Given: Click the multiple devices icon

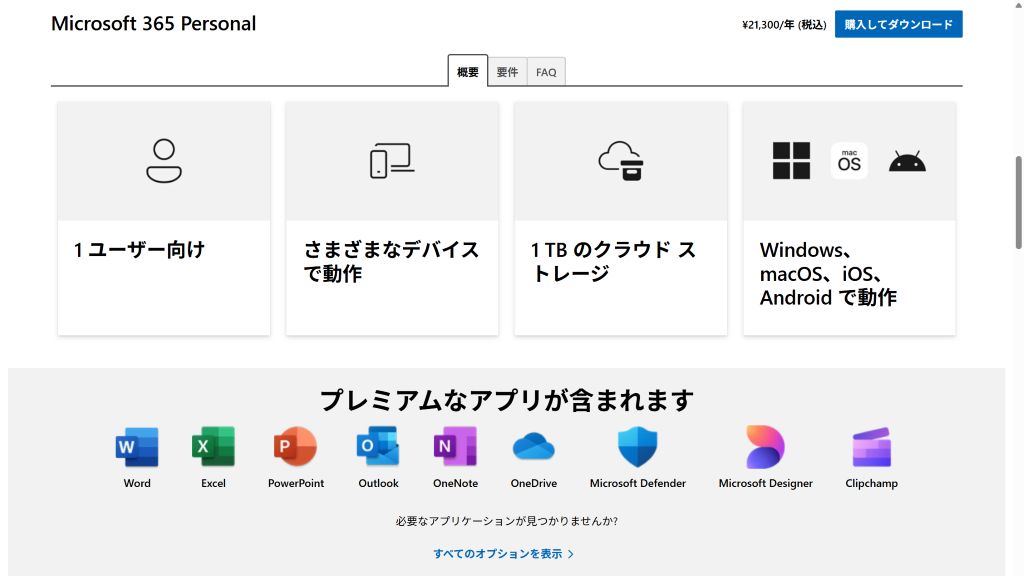Looking at the screenshot, I should point(392,161).
